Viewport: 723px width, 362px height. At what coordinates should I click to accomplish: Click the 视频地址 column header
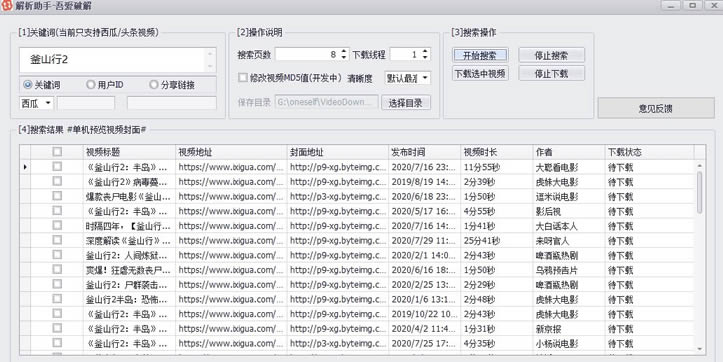(x=231, y=152)
